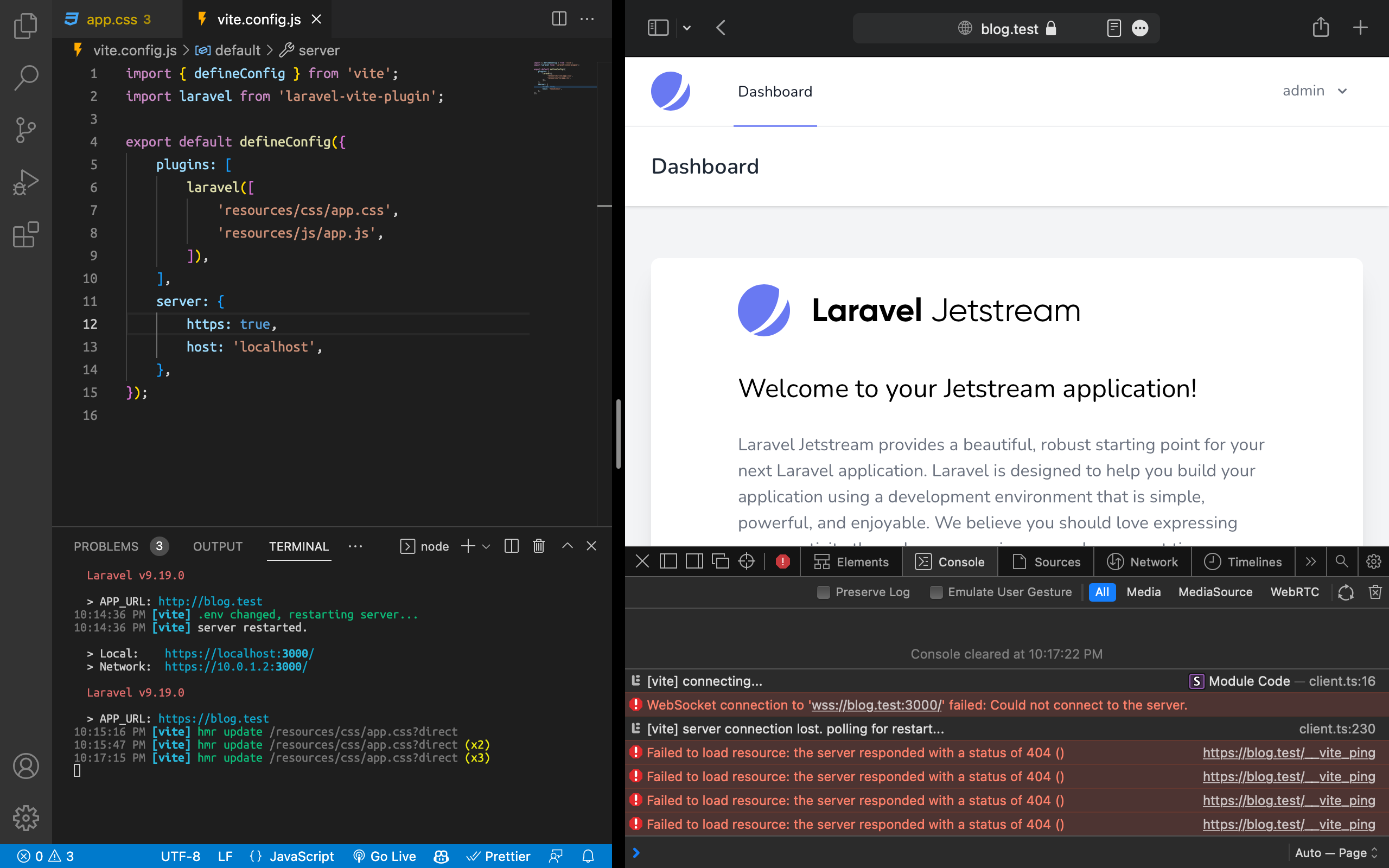Follow a __vite_ping error link

[x=1288, y=752]
